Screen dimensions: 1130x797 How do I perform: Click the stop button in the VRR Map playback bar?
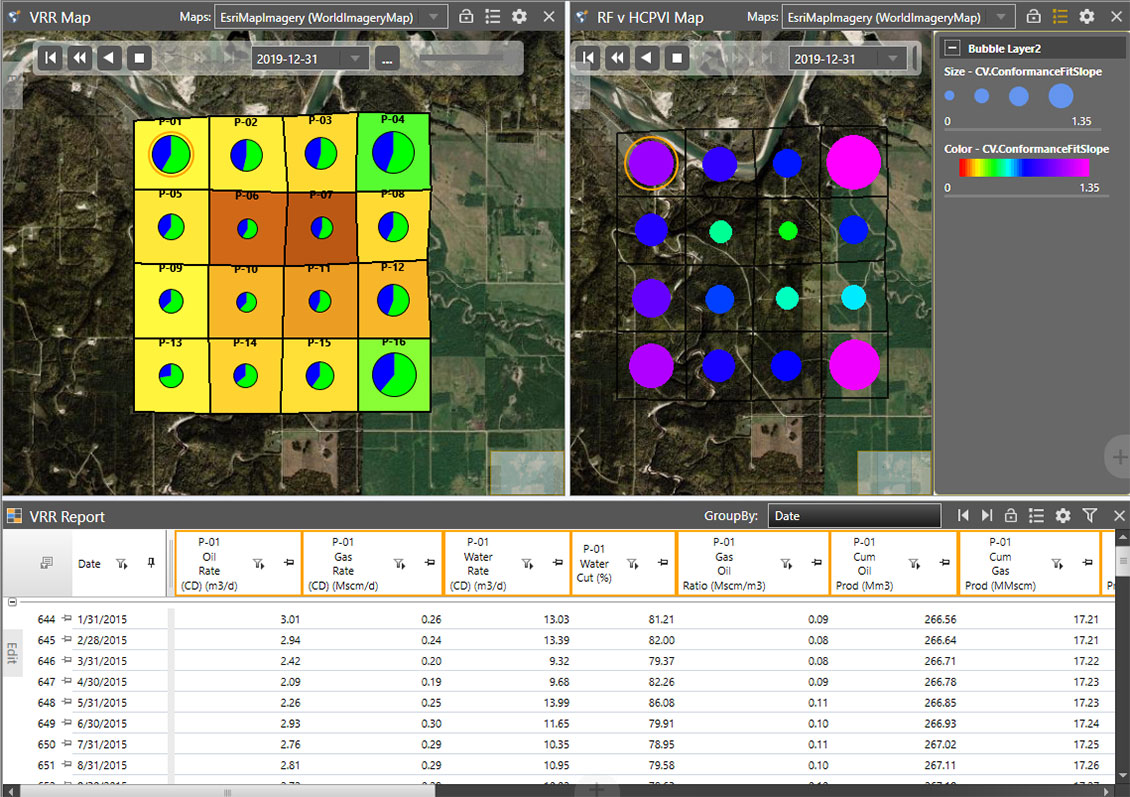[x=137, y=57]
